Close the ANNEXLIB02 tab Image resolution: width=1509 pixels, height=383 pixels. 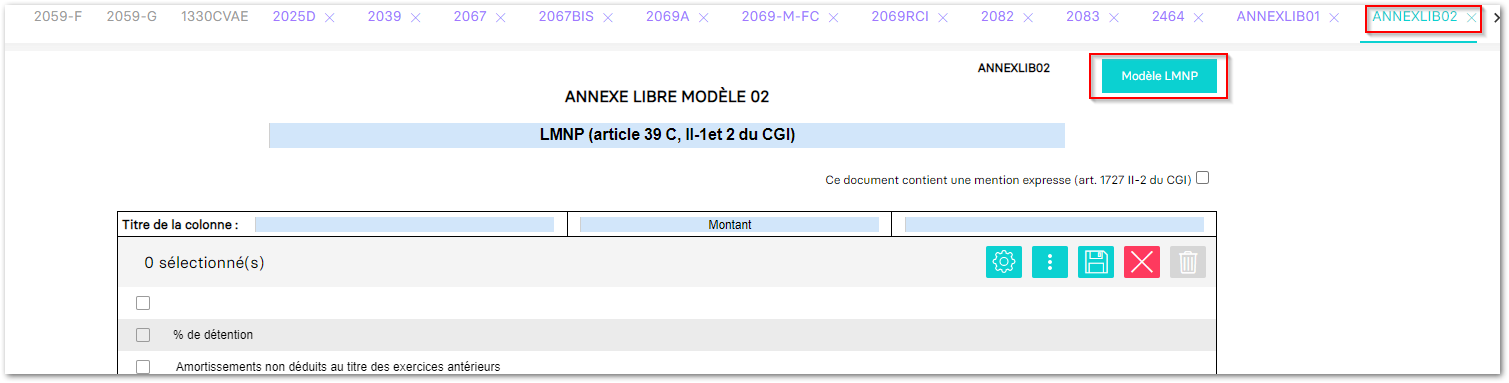1471,18
